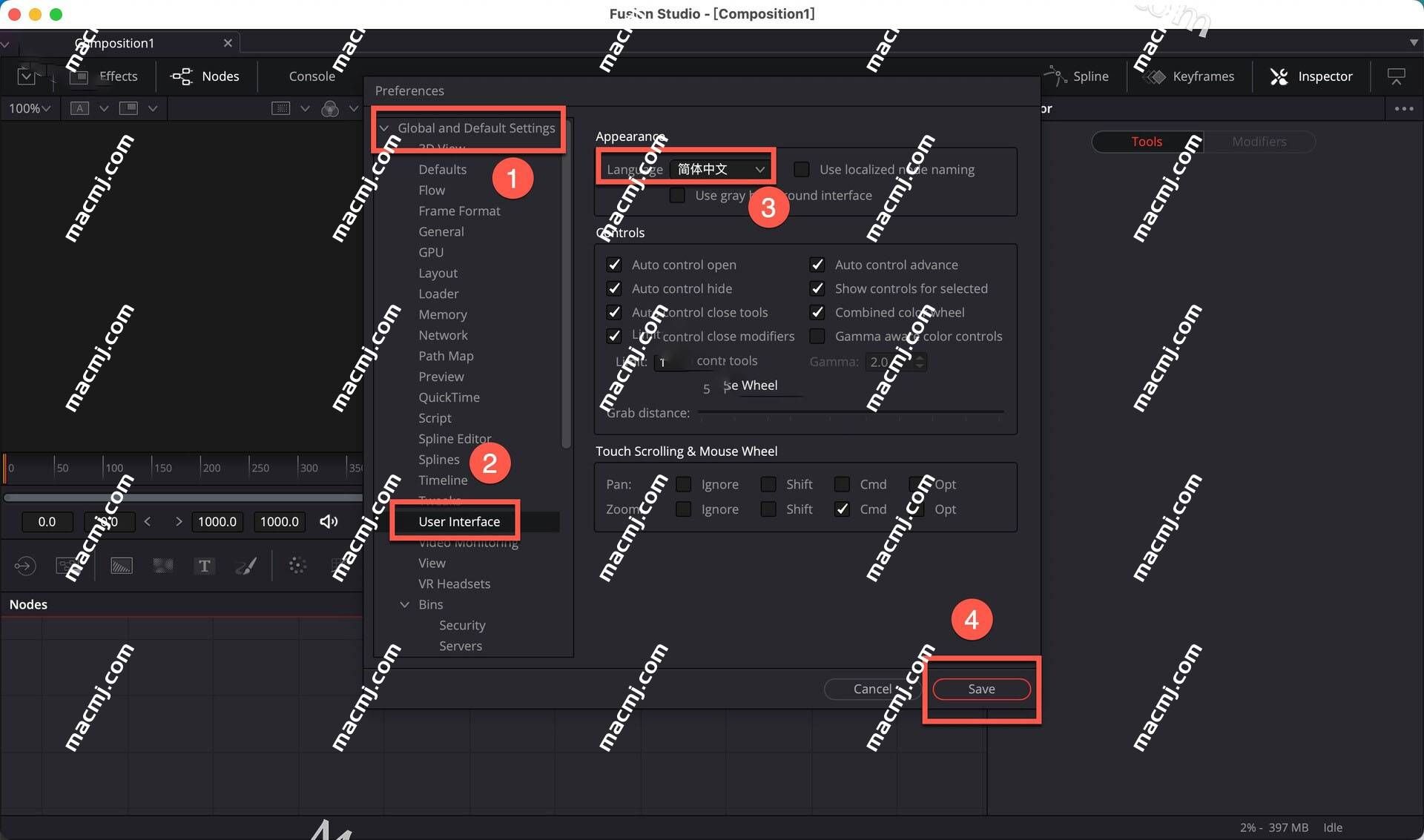Close the Composition1 tab
The image size is (1424, 840).
click(x=228, y=43)
